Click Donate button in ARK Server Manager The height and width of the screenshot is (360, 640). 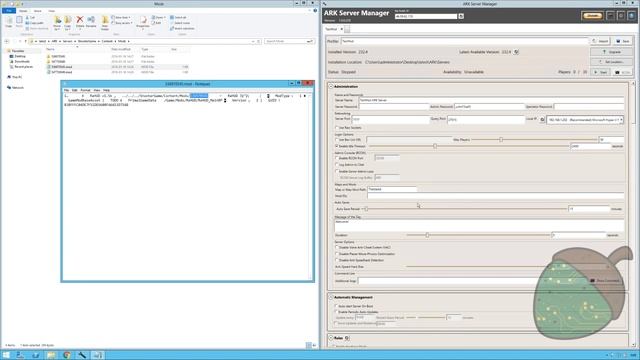pos(592,16)
